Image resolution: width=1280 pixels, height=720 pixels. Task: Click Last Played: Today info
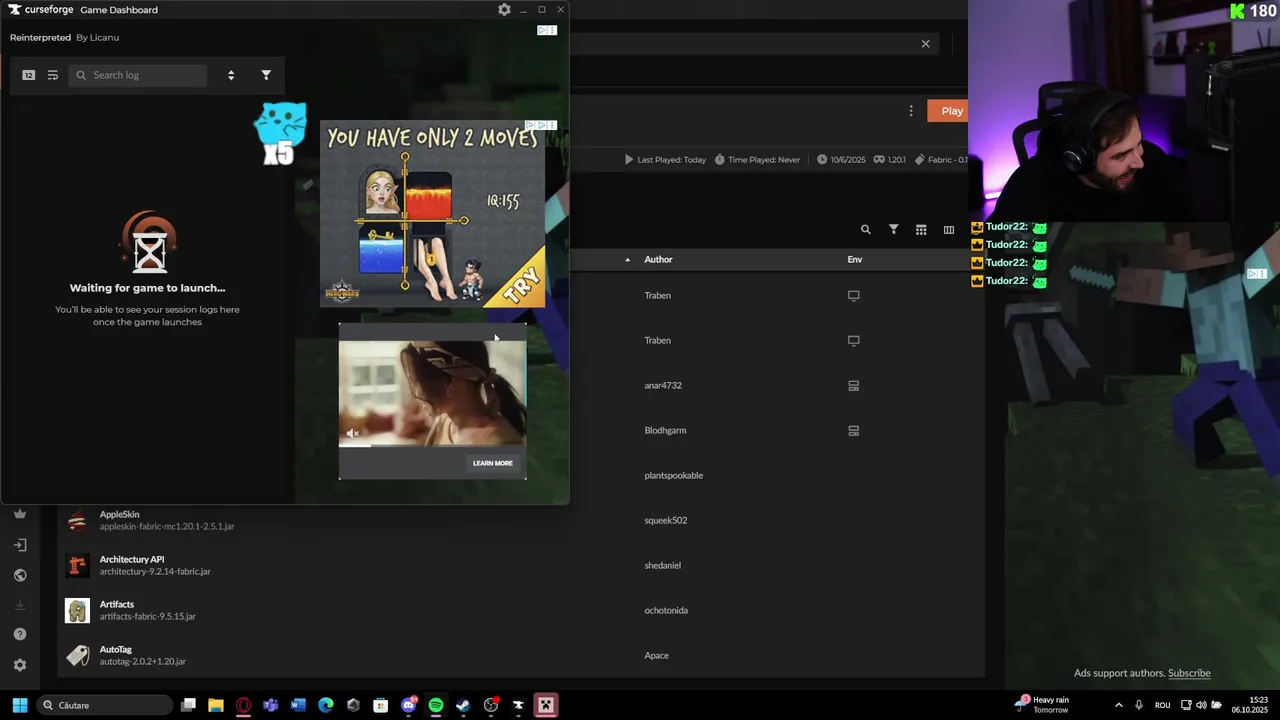665,160
